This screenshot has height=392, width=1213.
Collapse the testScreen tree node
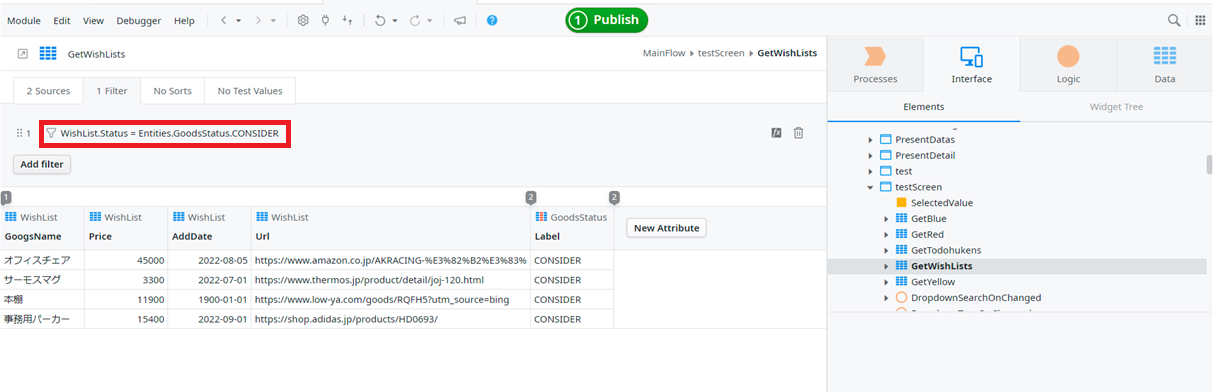point(870,187)
